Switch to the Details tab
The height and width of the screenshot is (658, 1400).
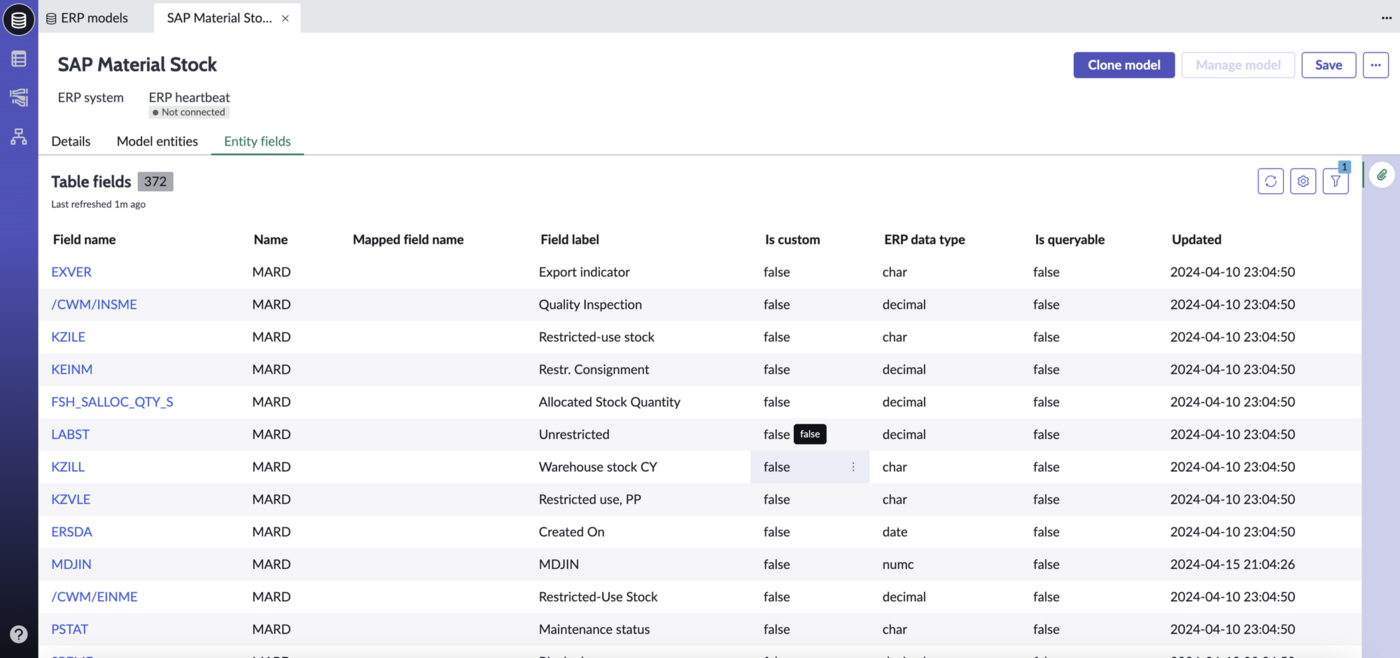click(x=71, y=141)
